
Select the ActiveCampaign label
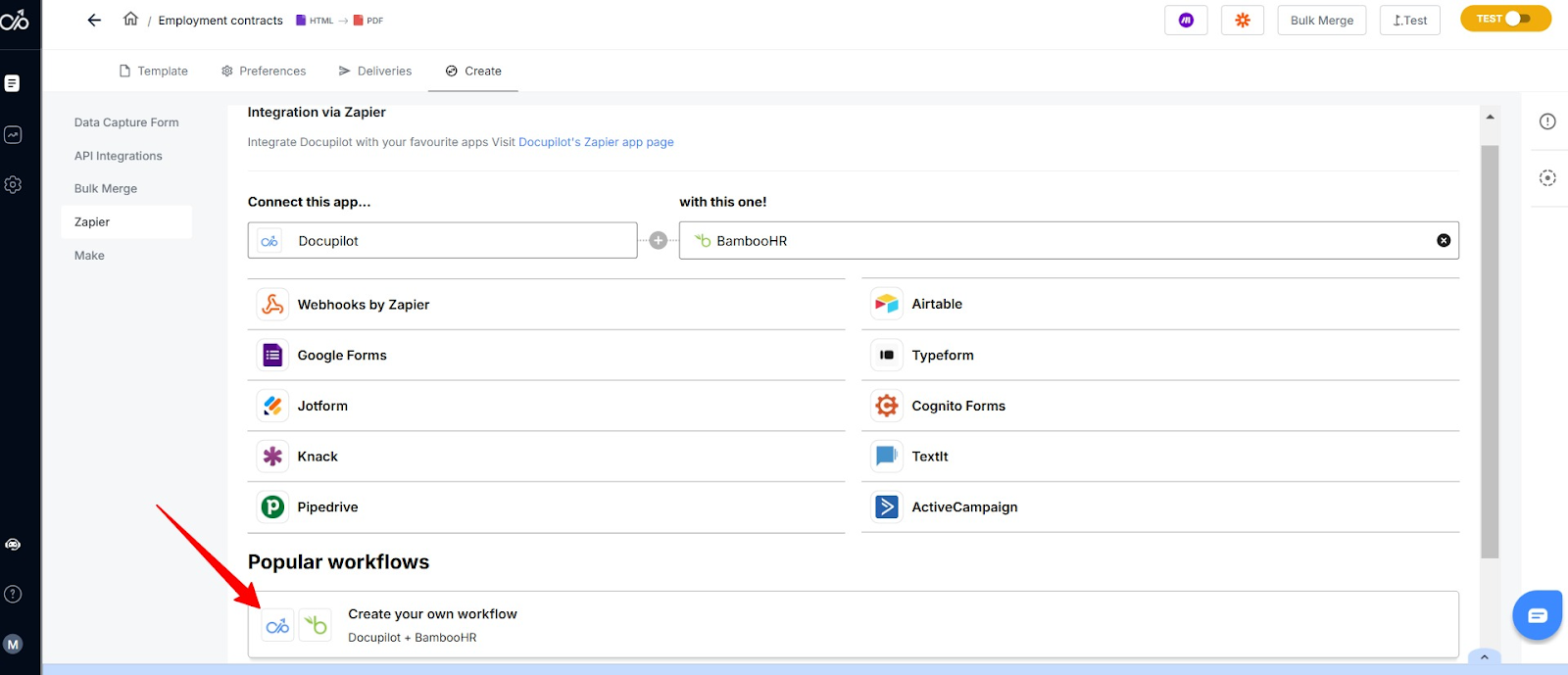pos(964,506)
